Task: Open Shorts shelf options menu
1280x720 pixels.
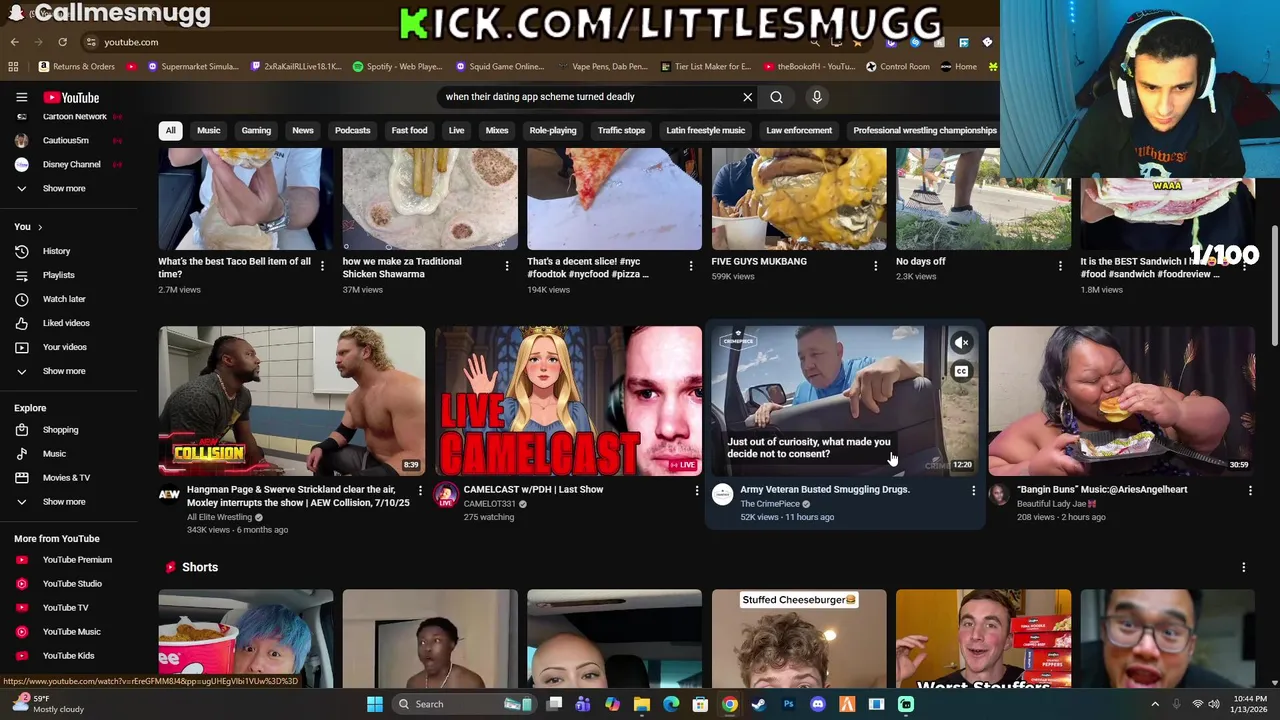Action: click(1244, 568)
